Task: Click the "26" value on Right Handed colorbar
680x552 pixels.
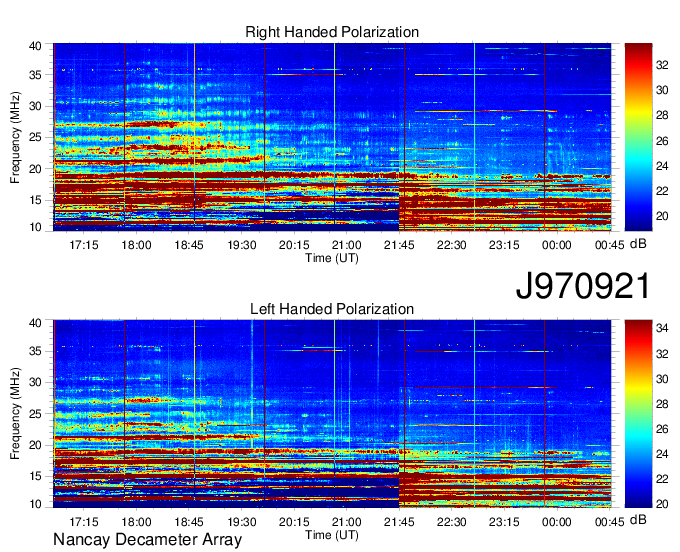Action: pos(662,140)
